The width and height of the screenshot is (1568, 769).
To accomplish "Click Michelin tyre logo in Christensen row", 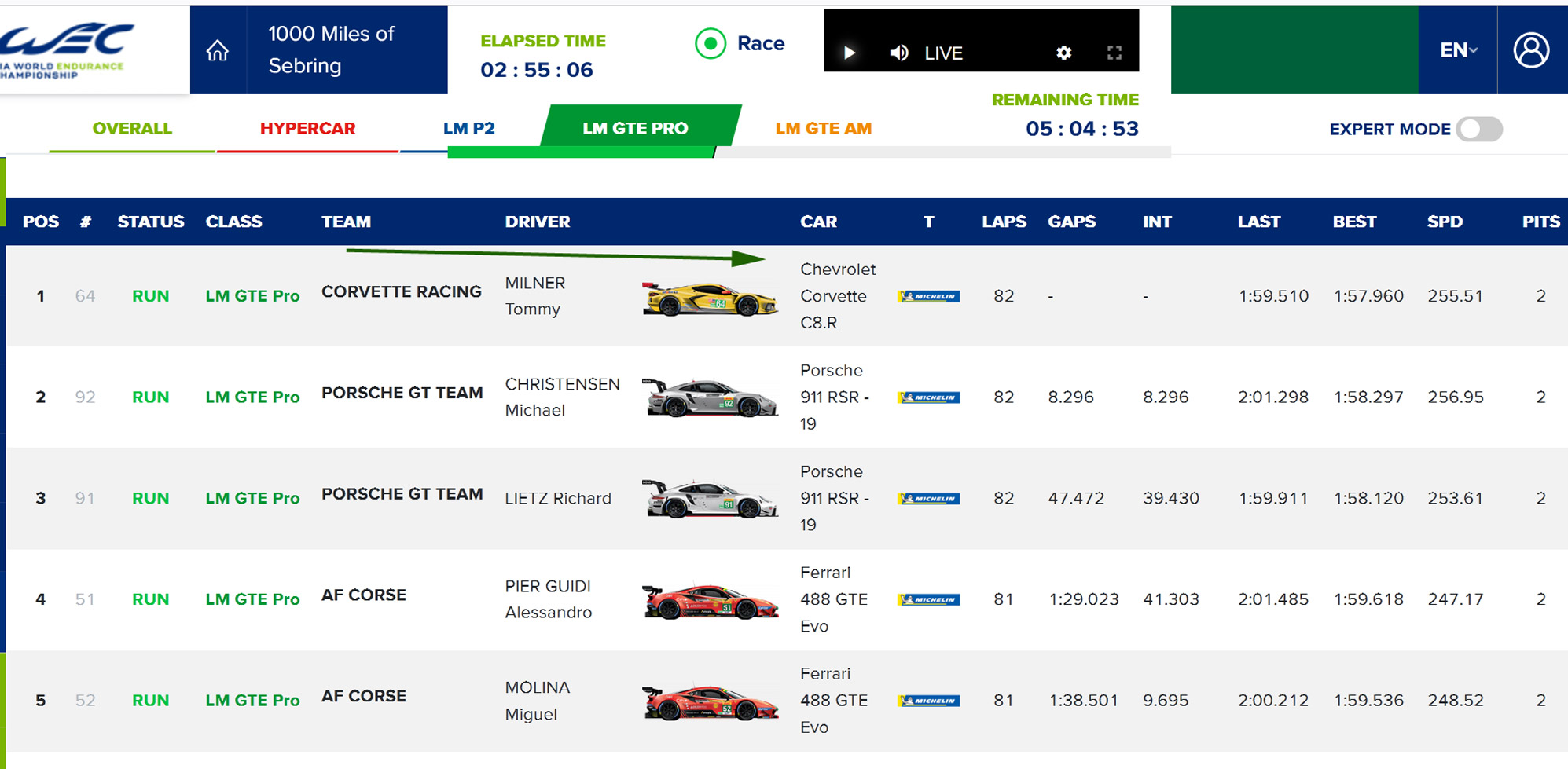I will [x=928, y=397].
